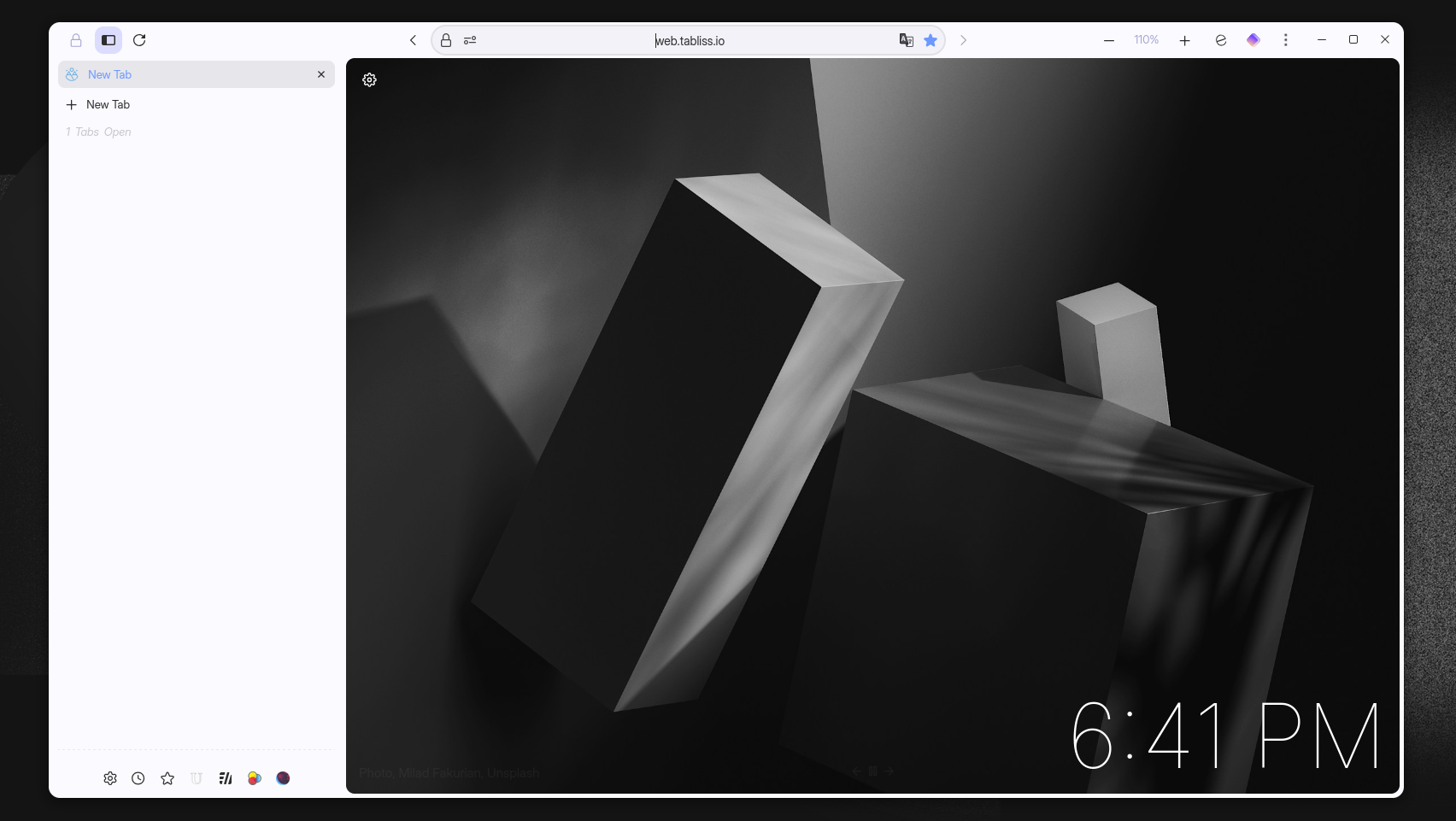
Task: View site security info via padlock
Action: 446,40
